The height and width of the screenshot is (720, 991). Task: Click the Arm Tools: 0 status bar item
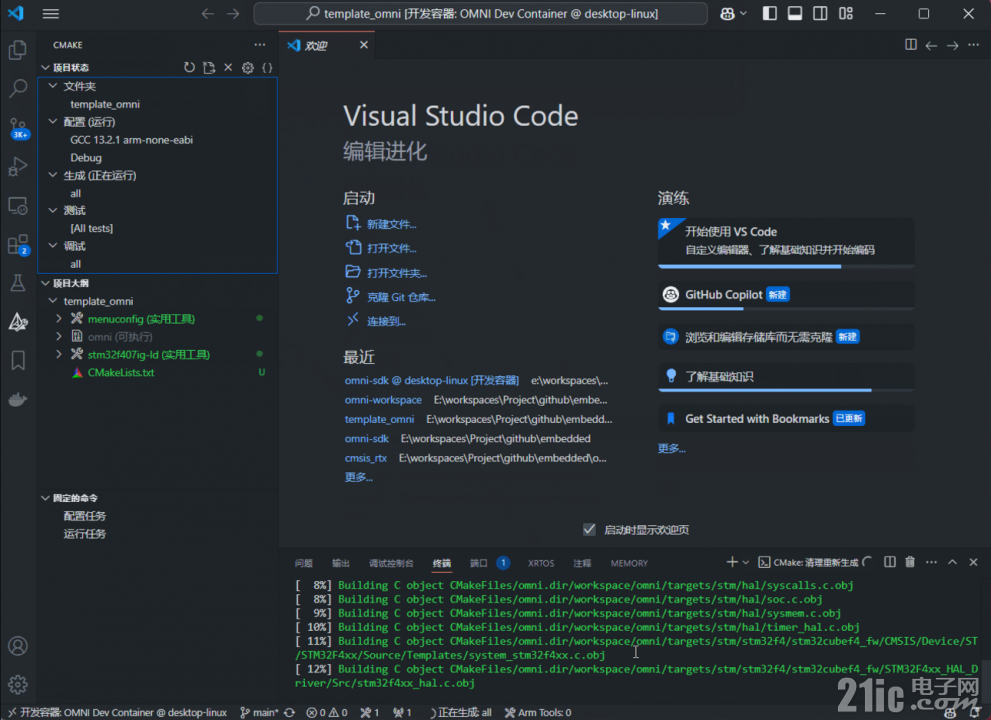coord(538,712)
